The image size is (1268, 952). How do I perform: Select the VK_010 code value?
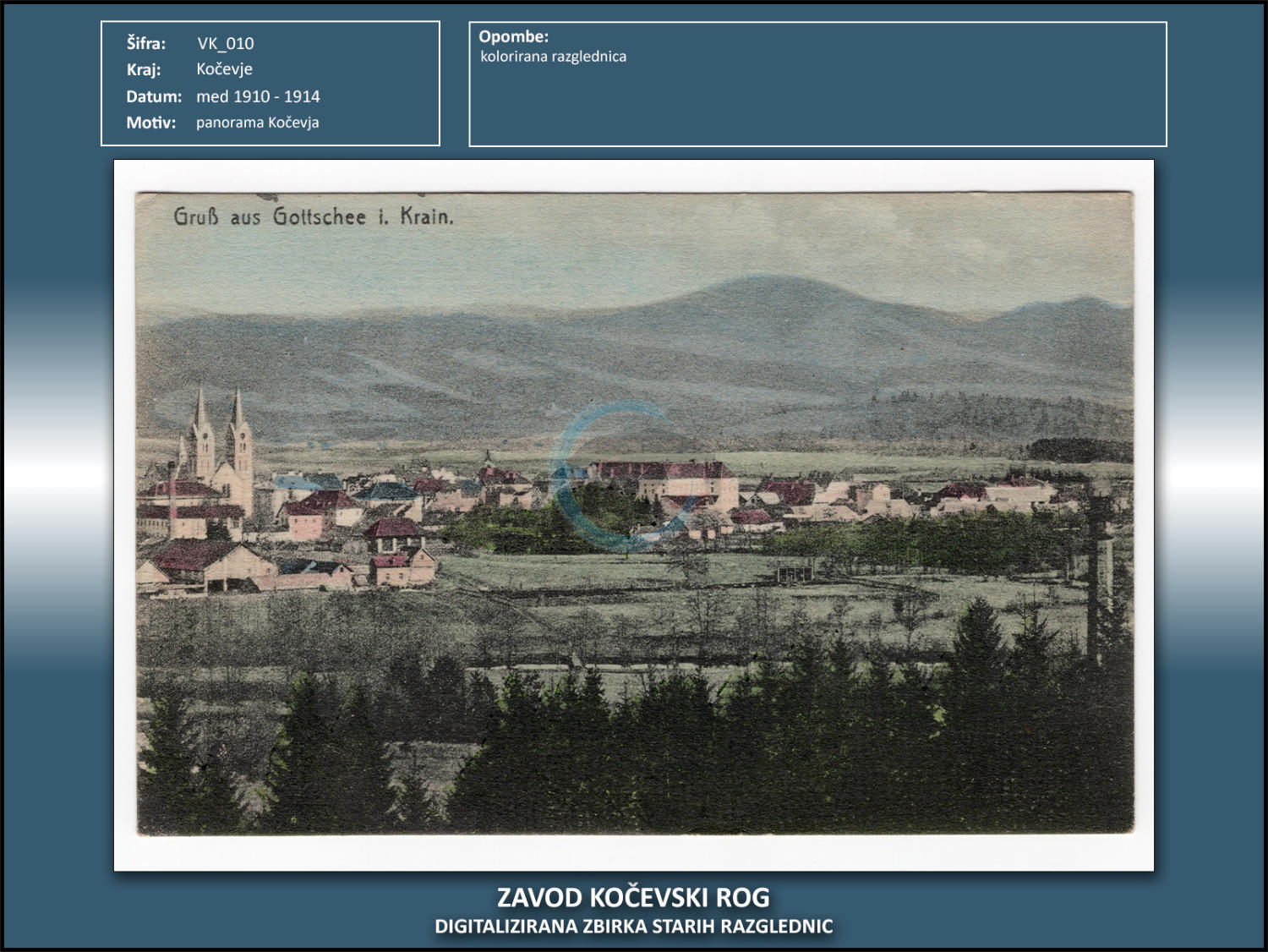tap(225, 43)
